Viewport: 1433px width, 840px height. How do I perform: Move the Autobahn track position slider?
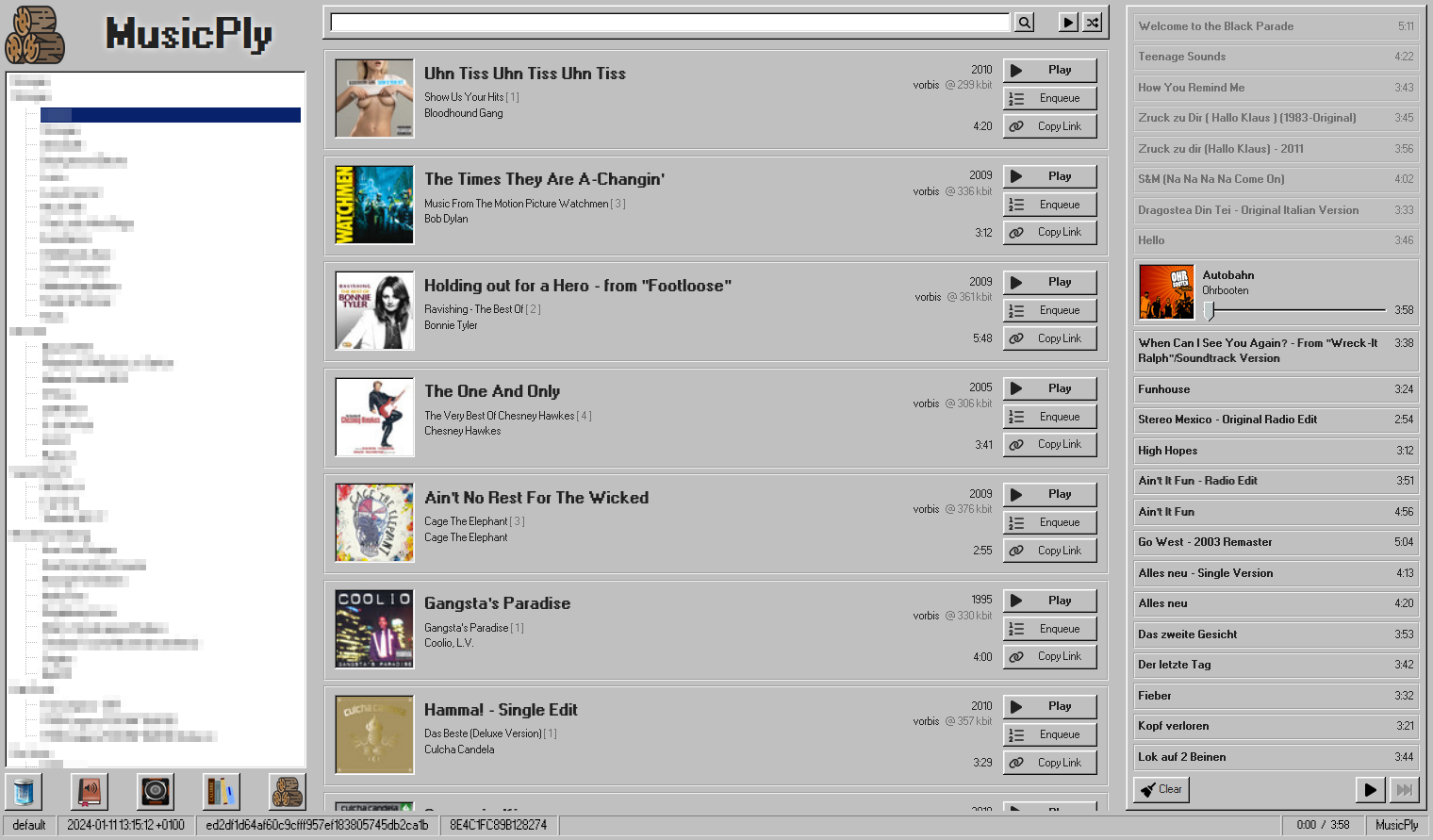[1210, 310]
